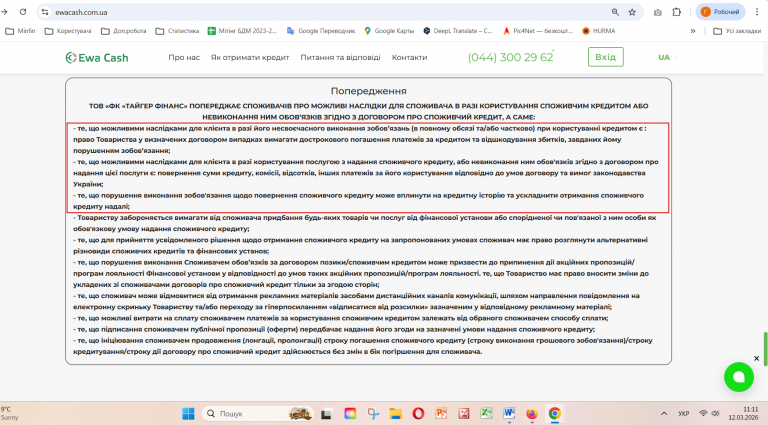Open PowerPoint from taskbar
768x425 pixels.
441,414
